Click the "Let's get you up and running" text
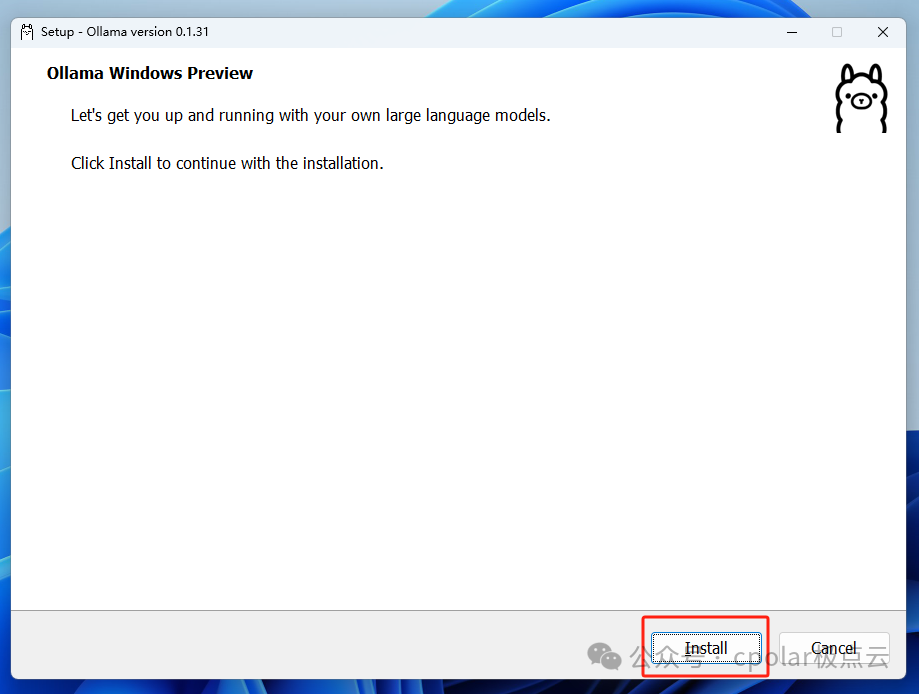The image size is (919, 694). [x=311, y=115]
